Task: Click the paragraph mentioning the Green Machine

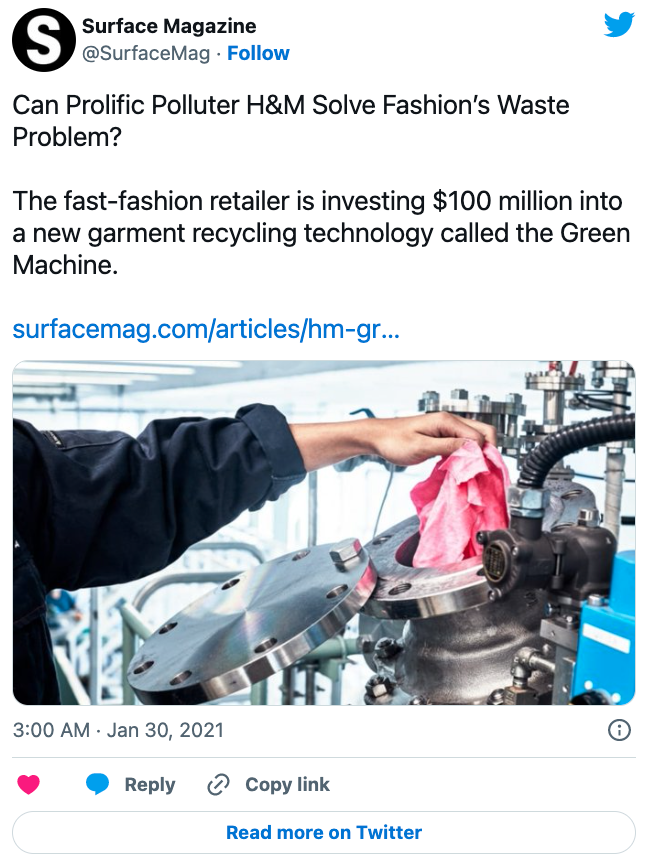Action: (x=321, y=233)
